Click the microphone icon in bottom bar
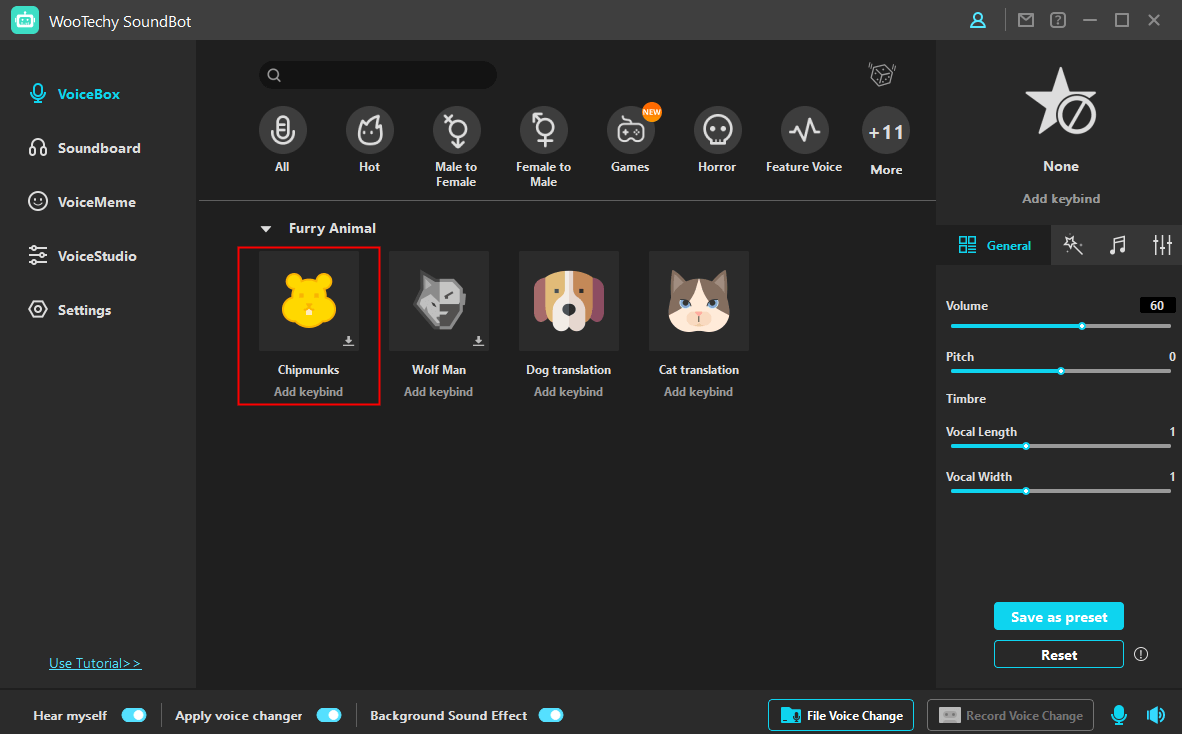 pyautogui.click(x=1119, y=715)
